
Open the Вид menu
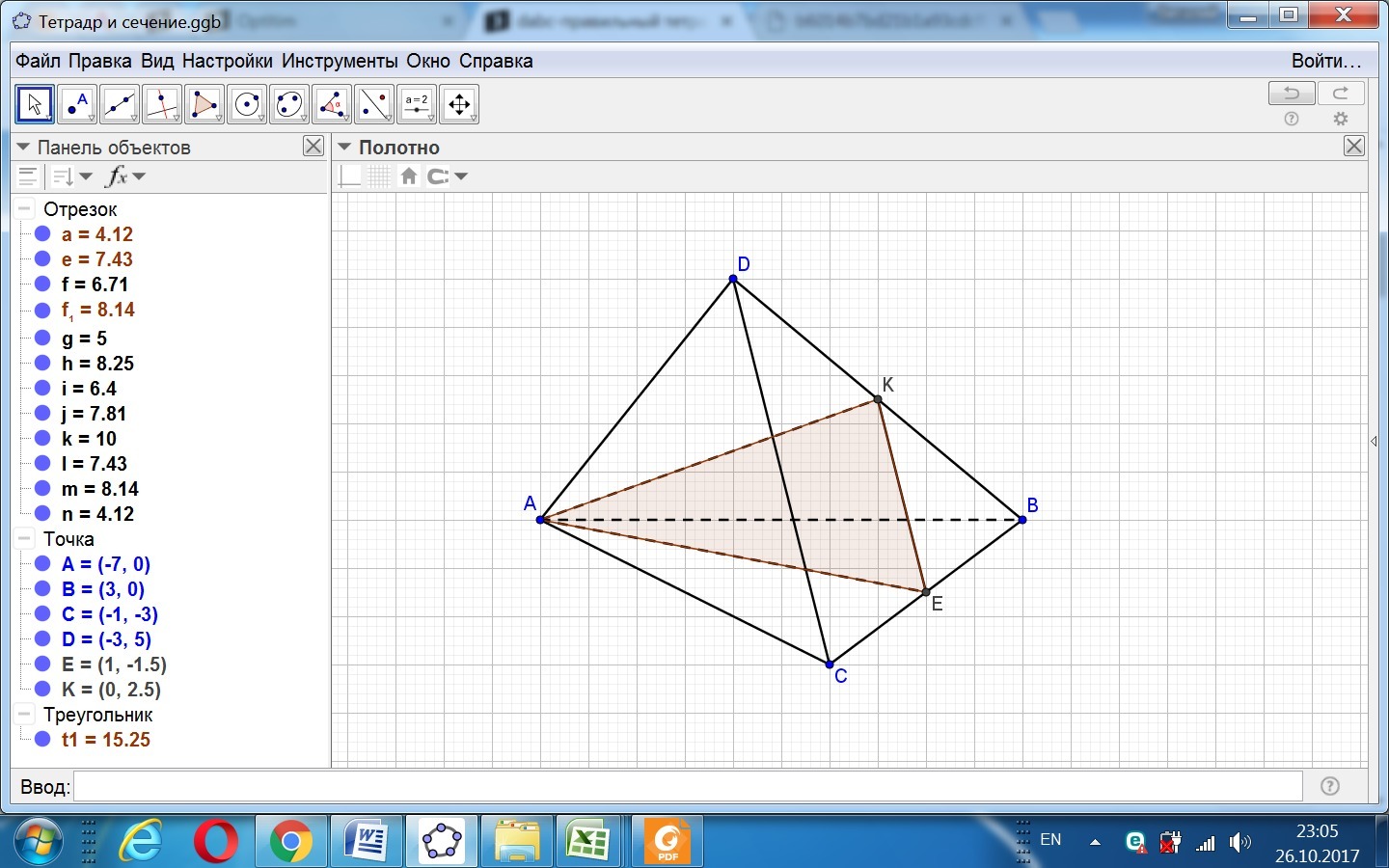click(x=157, y=61)
